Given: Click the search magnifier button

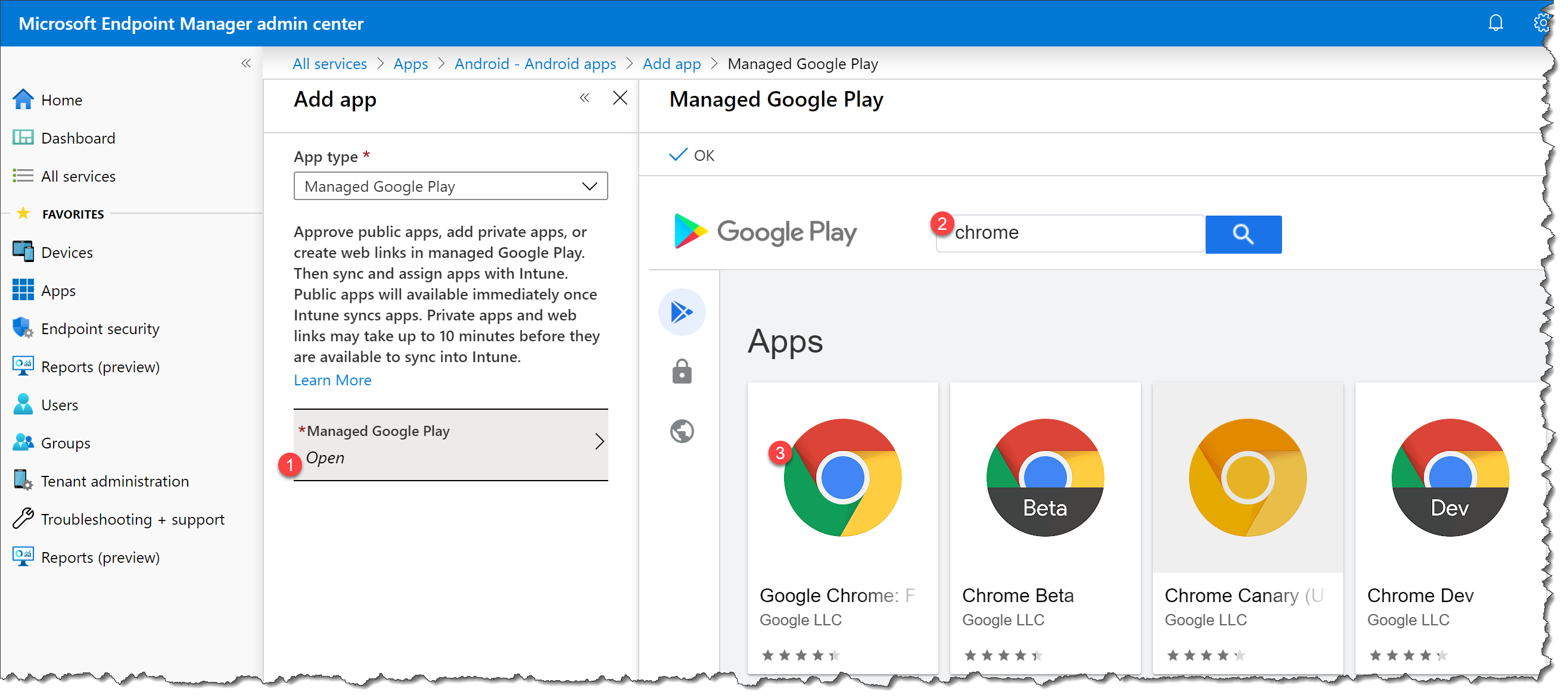Looking at the screenshot, I should 1243,234.
